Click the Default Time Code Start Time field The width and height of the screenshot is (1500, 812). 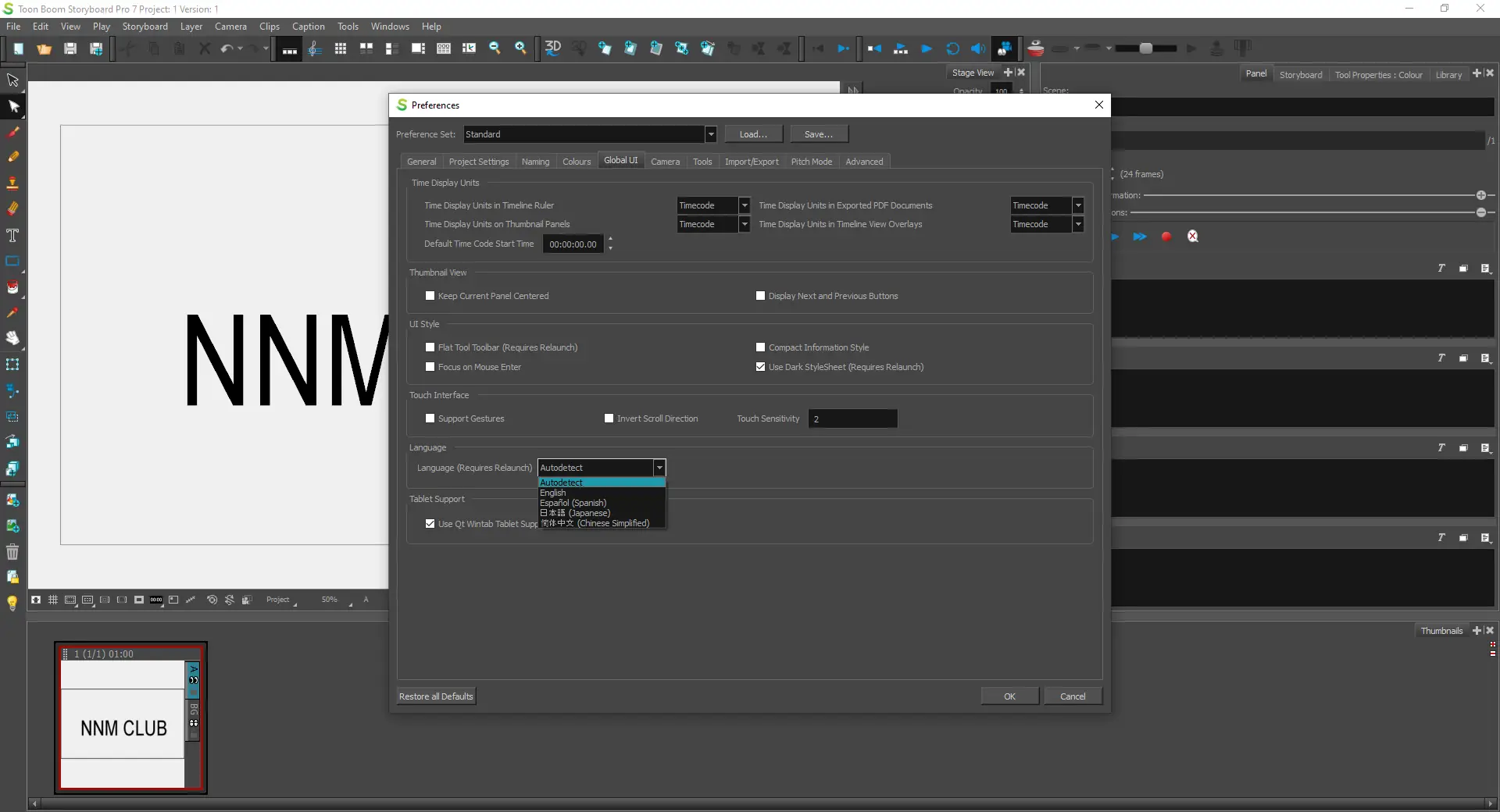click(573, 244)
